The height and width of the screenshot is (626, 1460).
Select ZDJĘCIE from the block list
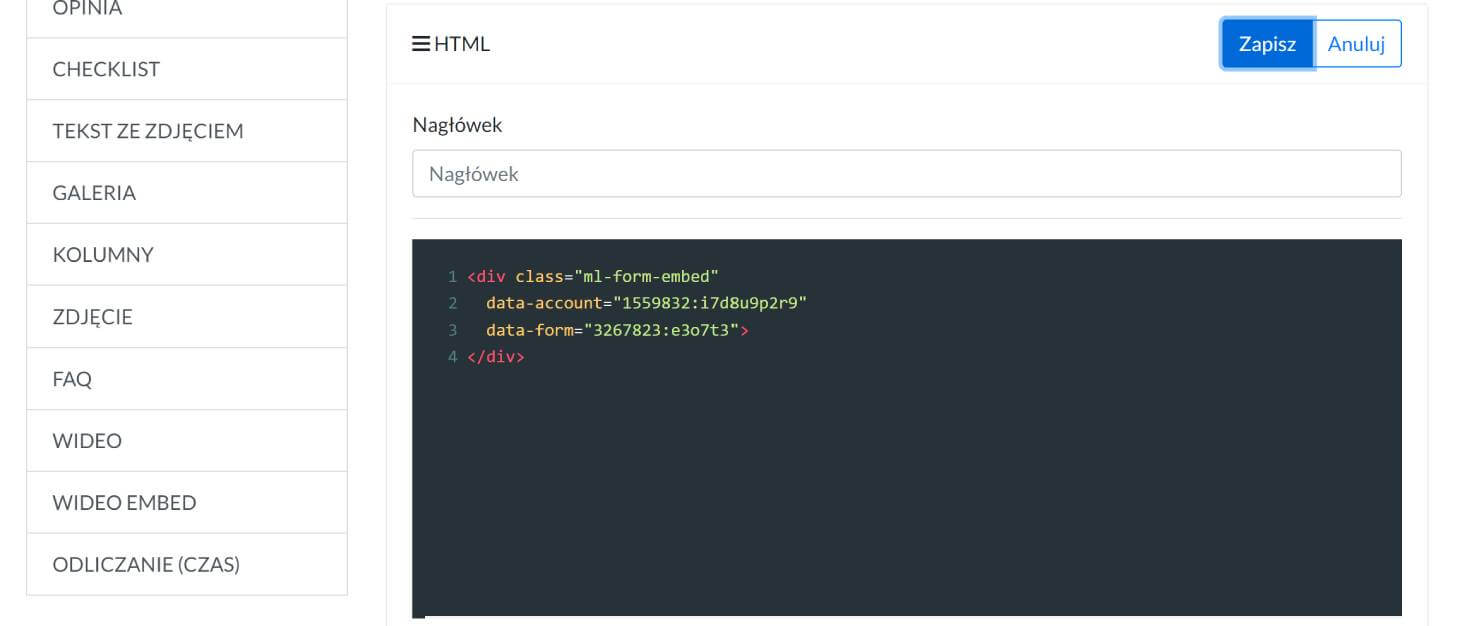pos(186,317)
